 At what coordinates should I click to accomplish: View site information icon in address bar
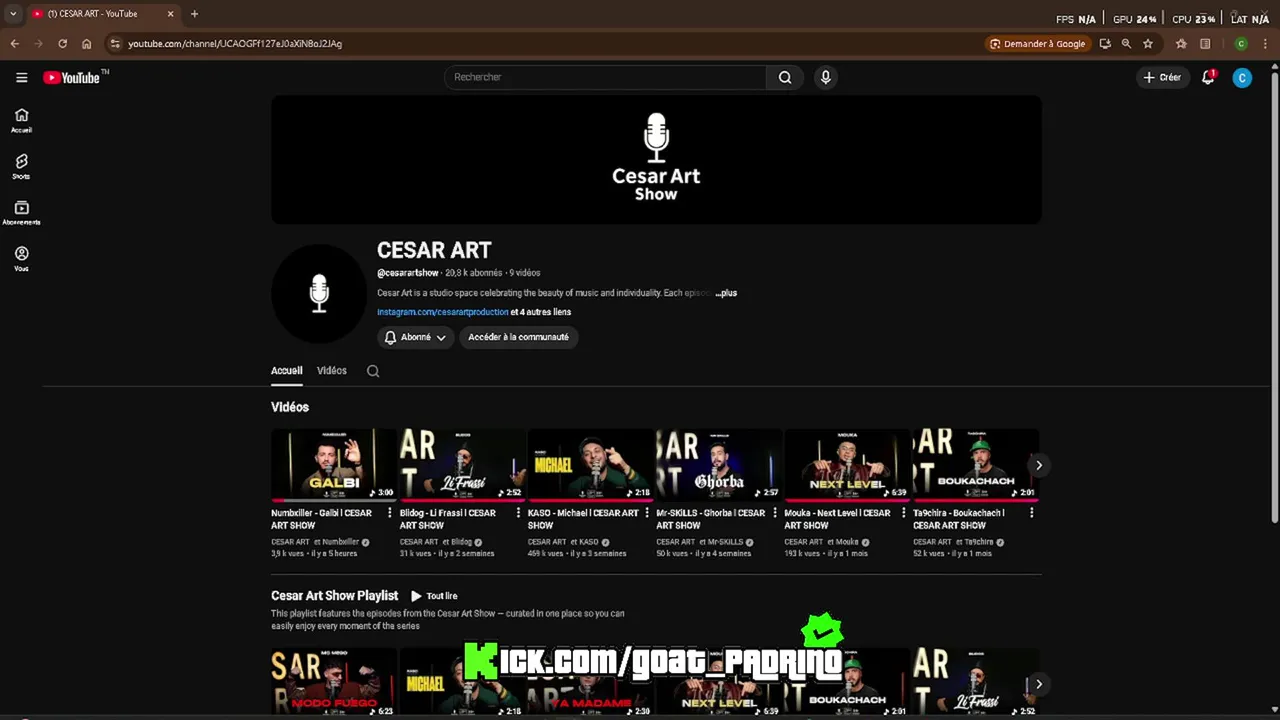point(115,44)
